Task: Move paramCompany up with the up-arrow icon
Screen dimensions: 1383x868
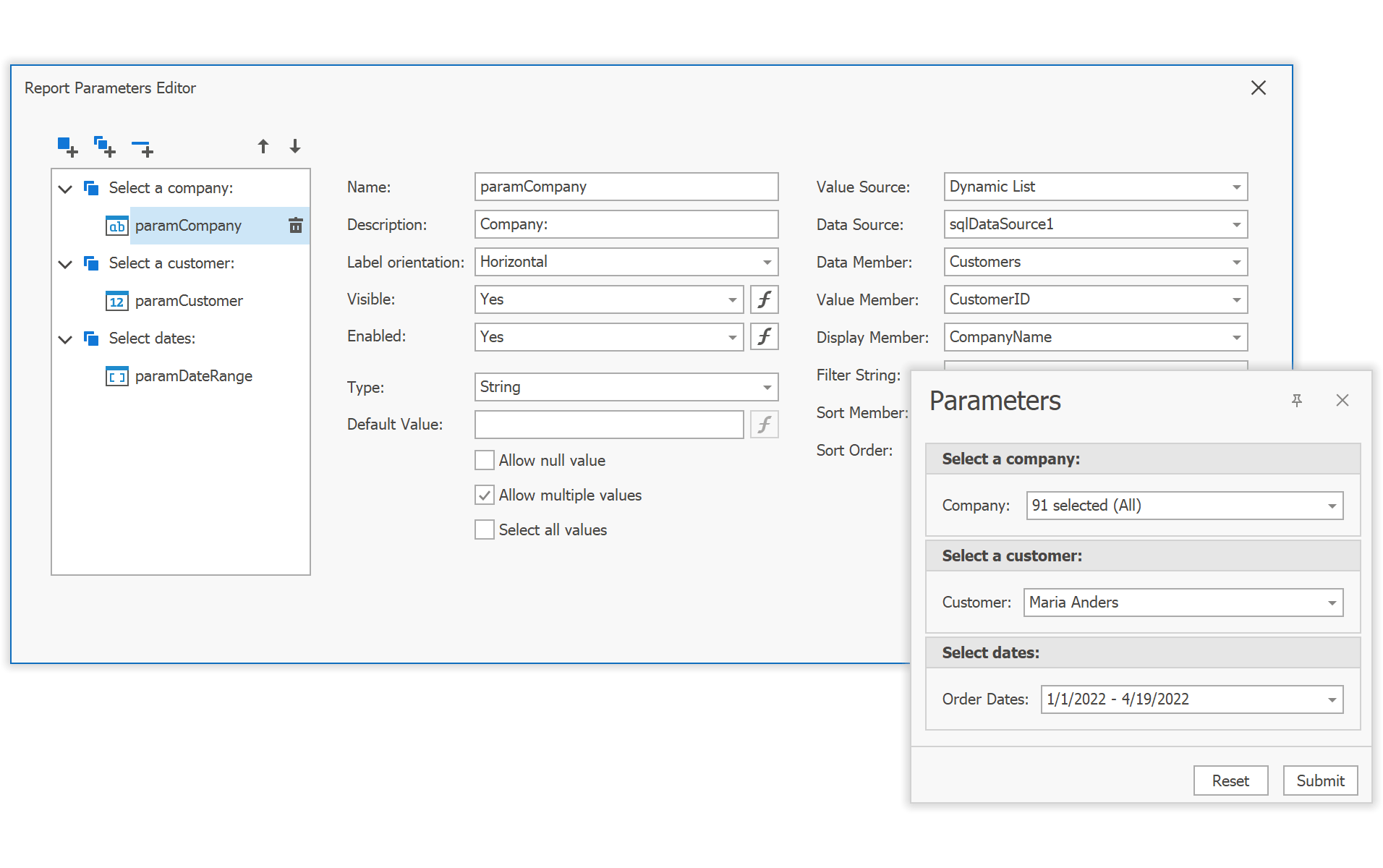Action: pyautogui.click(x=264, y=146)
